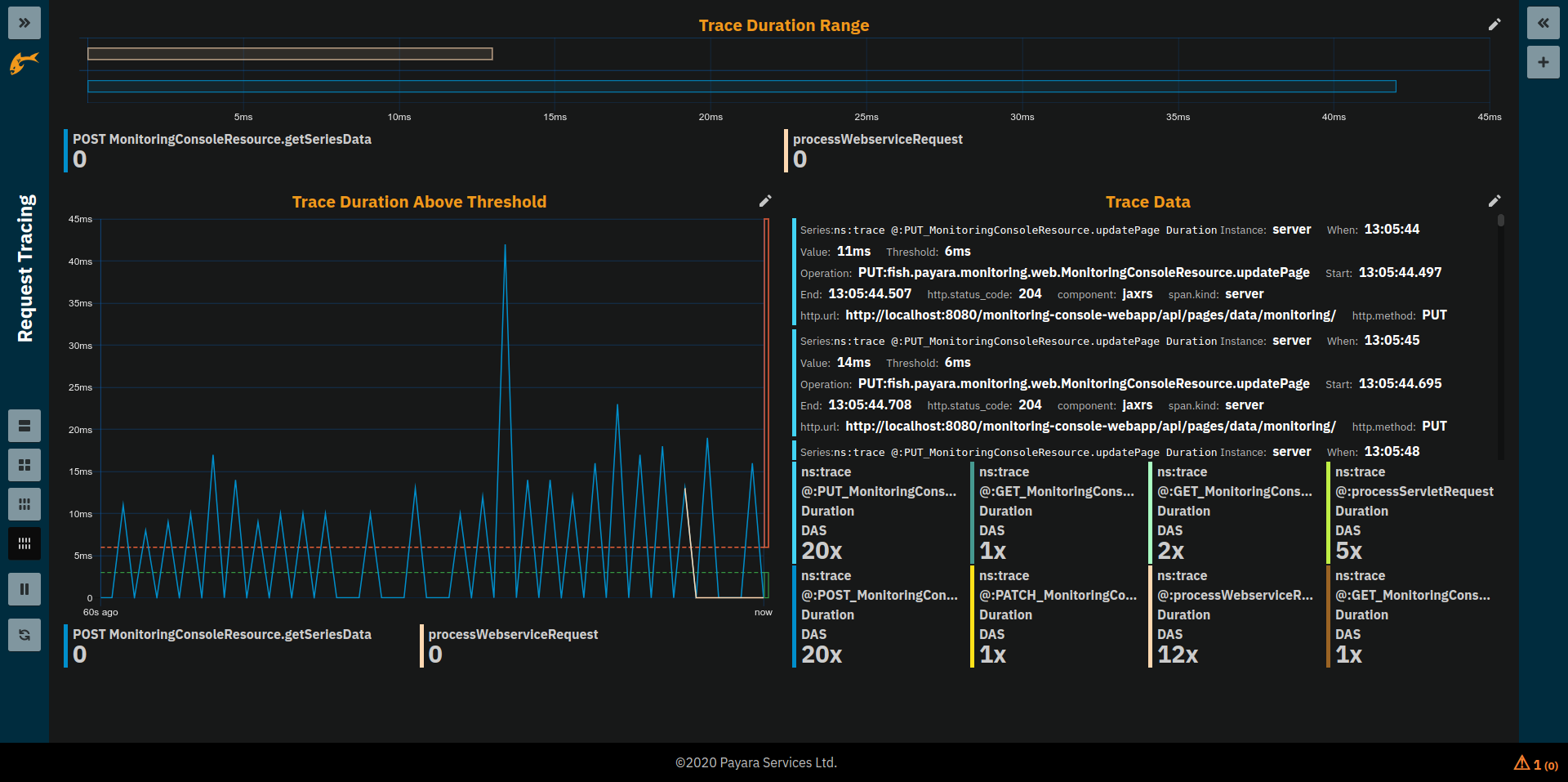The width and height of the screenshot is (1568, 782).
Task: Collapse the side panel via double-chevron button
Action: point(1543,23)
